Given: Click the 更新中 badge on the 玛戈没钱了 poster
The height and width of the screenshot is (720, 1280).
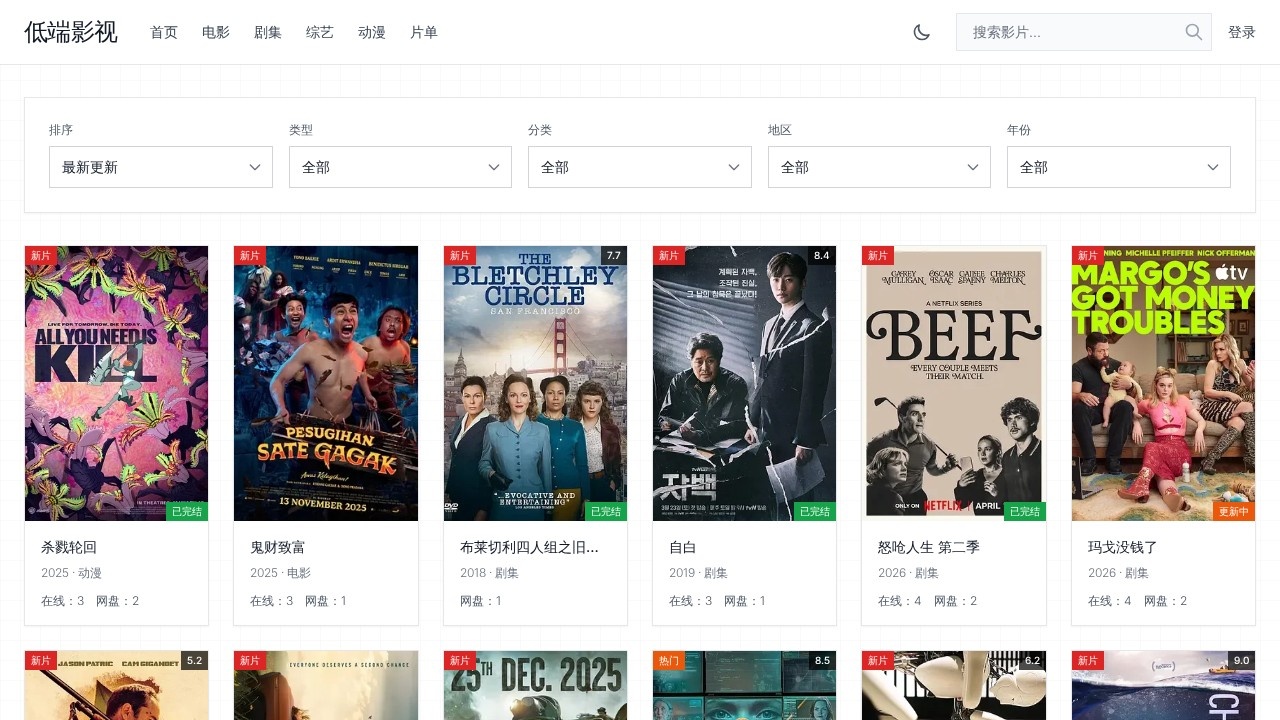Looking at the screenshot, I should click(x=1233, y=511).
